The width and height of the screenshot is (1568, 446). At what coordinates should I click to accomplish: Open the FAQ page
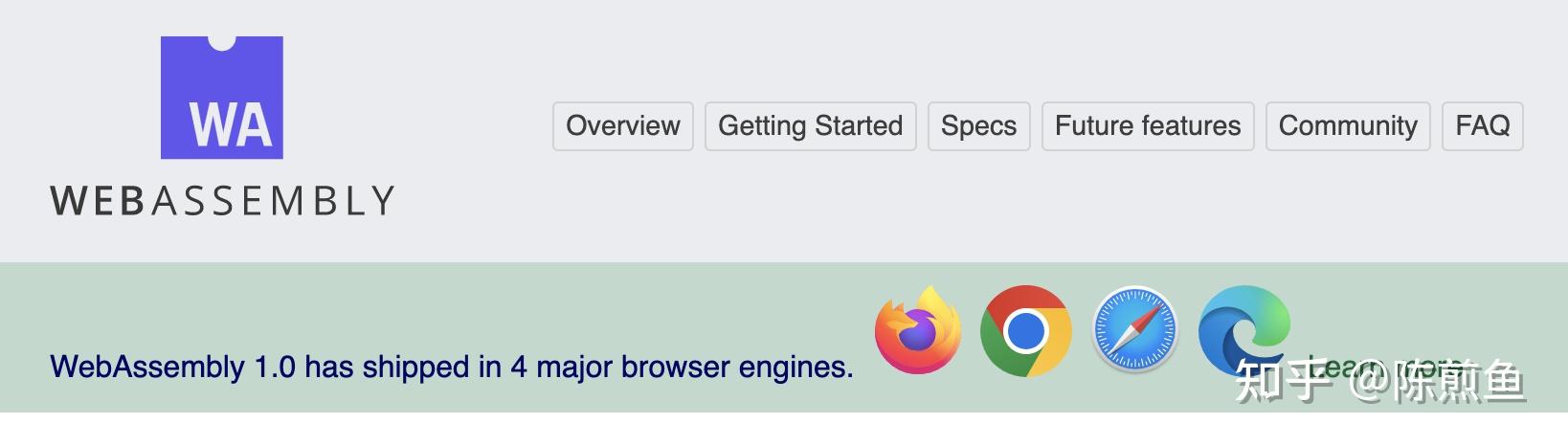pyautogui.click(x=1482, y=125)
